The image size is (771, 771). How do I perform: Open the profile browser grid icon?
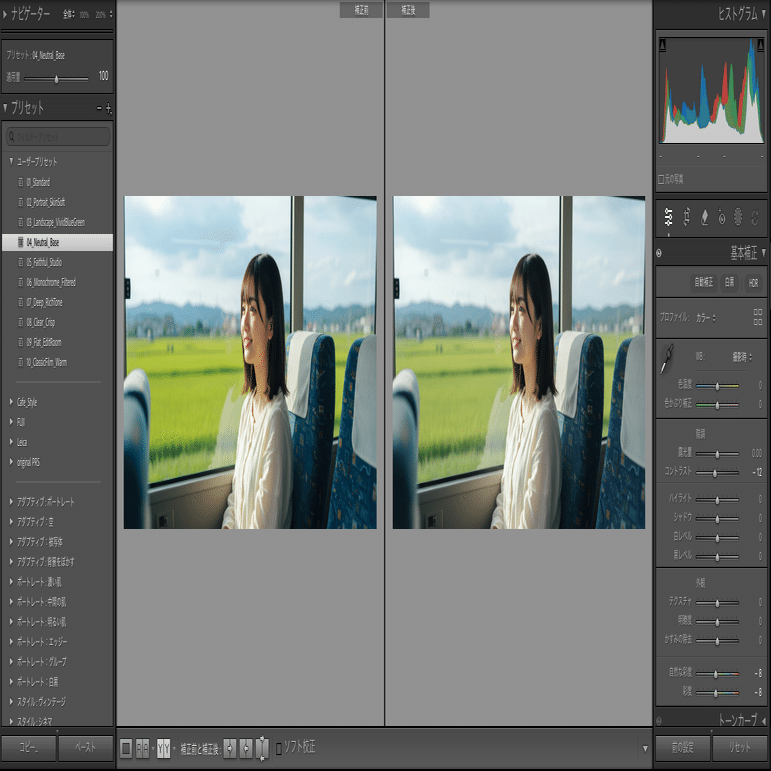757,317
